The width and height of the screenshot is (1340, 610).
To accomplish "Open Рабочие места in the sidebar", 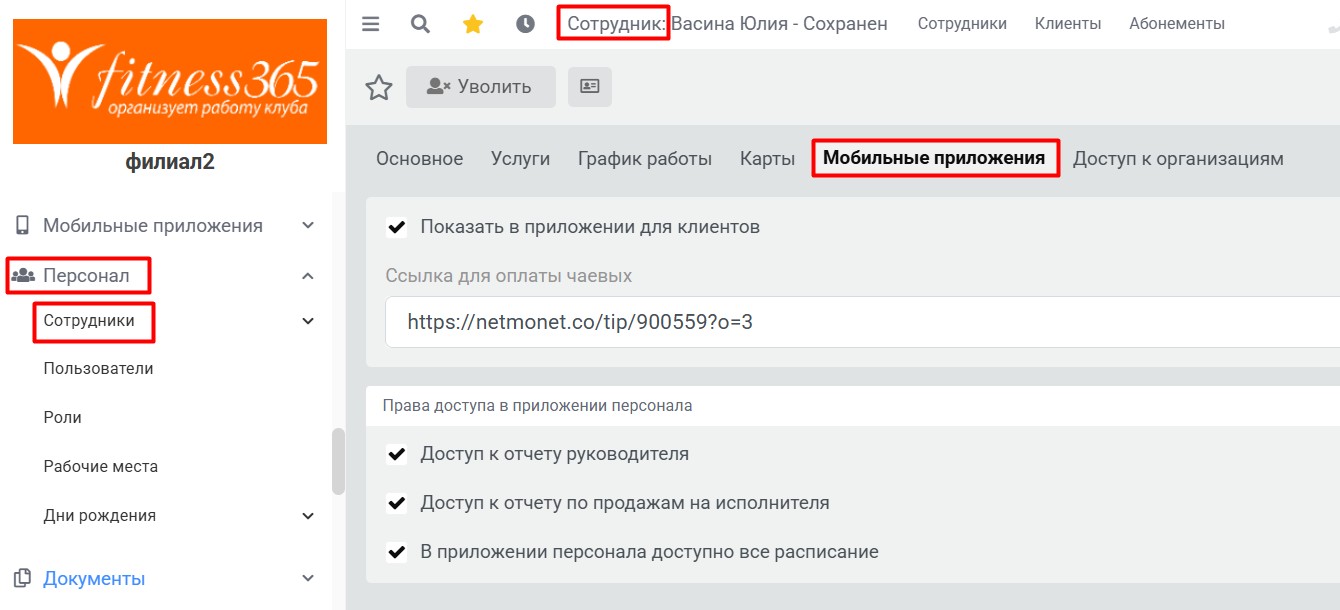I will pyautogui.click(x=100, y=466).
